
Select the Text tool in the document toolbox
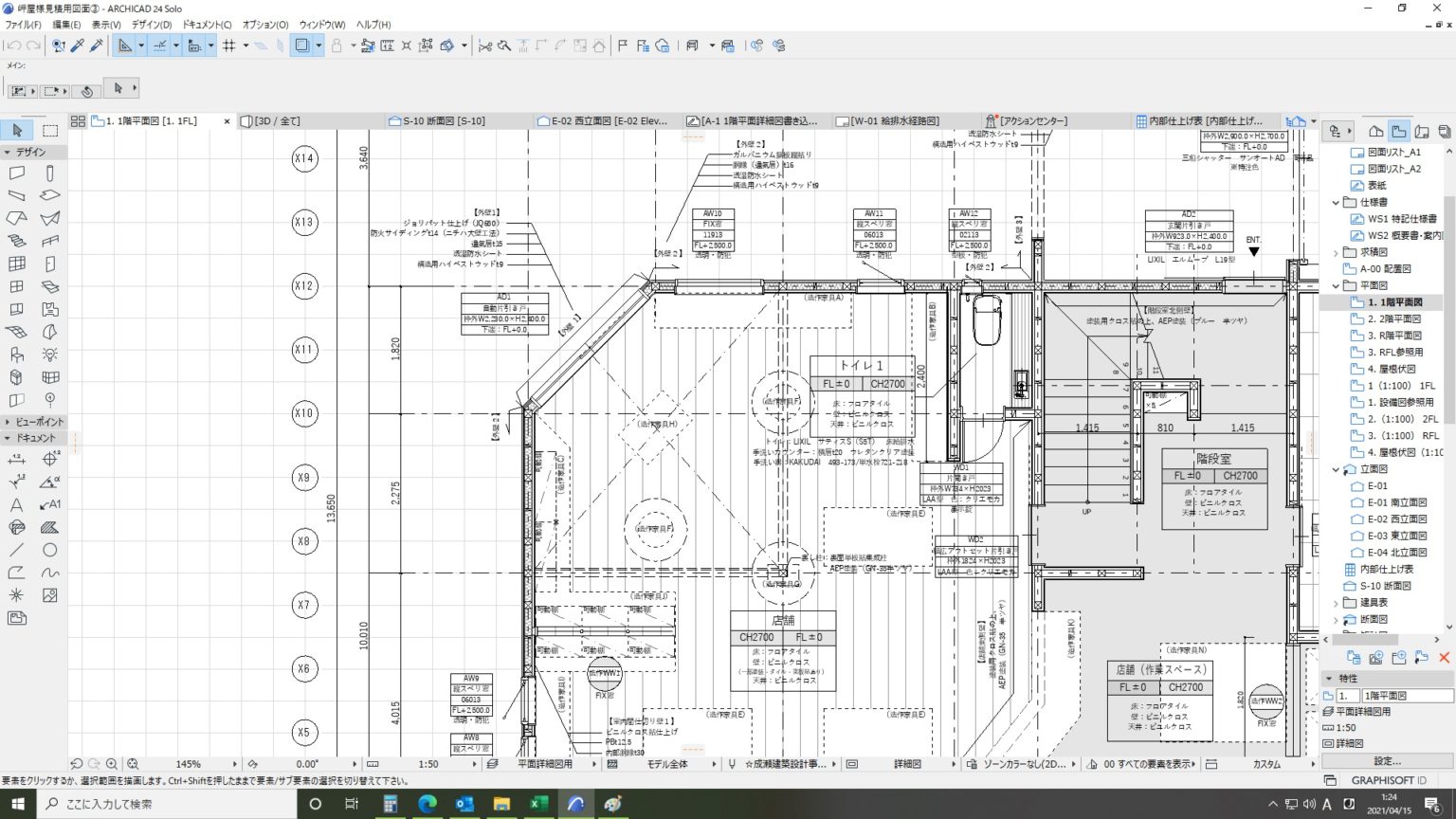tap(17, 504)
